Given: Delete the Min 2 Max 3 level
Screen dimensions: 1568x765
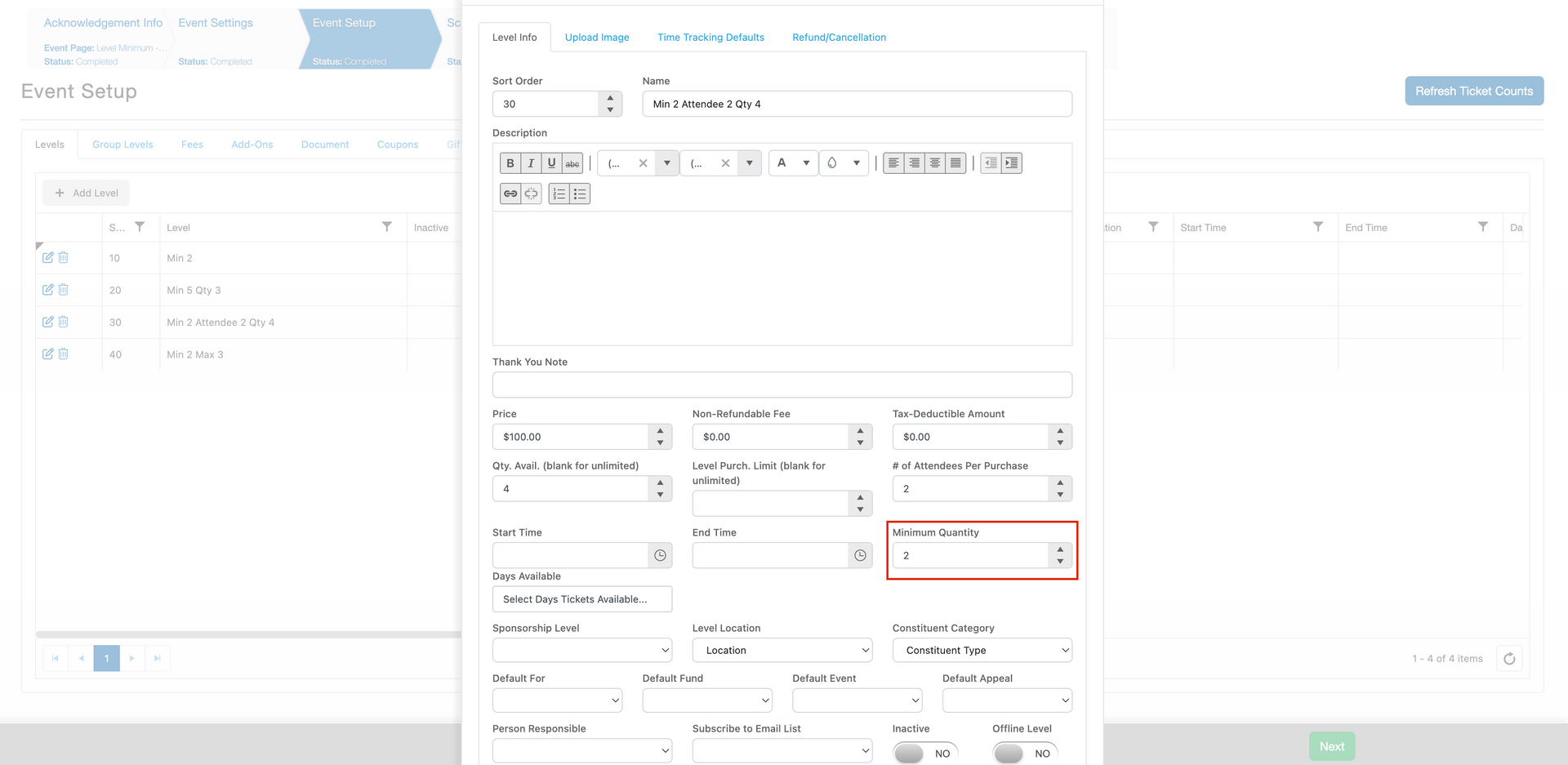Looking at the screenshot, I should pos(63,354).
